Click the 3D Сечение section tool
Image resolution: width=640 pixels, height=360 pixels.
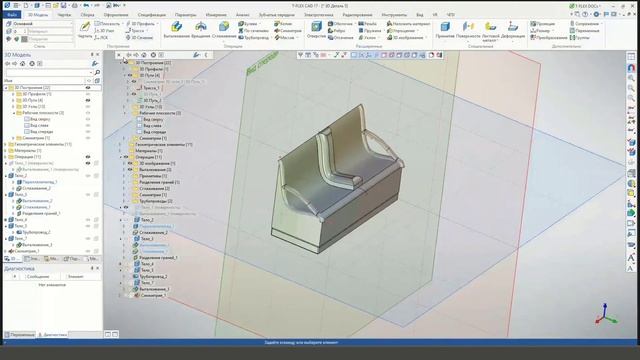pos(139,38)
